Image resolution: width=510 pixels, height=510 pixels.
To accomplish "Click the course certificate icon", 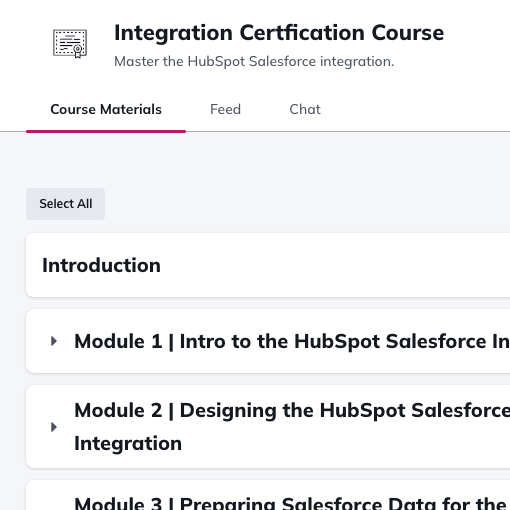I will [x=70, y=44].
